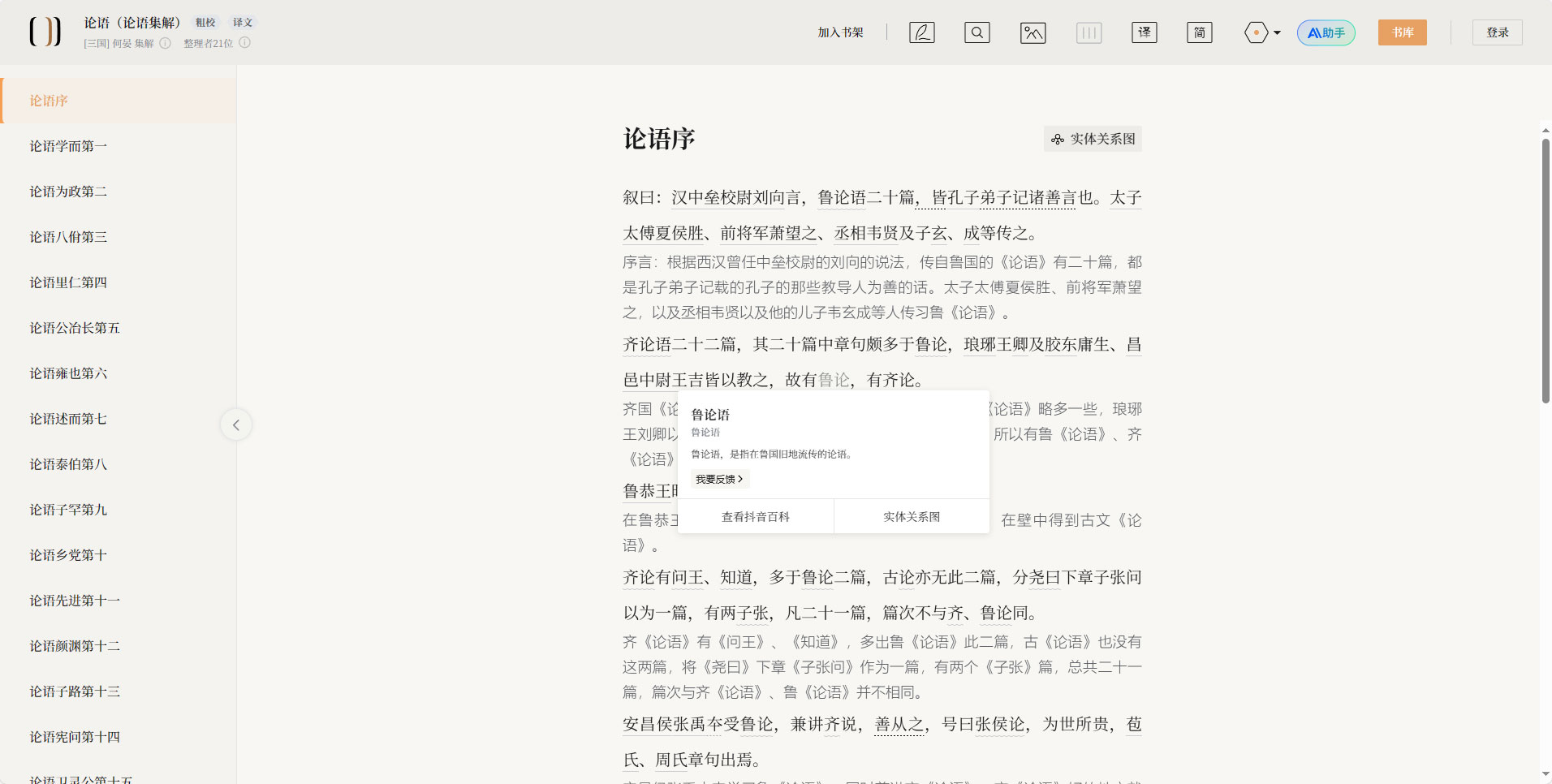Click the greyed-out vertical layout icon
The width and height of the screenshot is (1552, 784).
click(x=1089, y=32)
